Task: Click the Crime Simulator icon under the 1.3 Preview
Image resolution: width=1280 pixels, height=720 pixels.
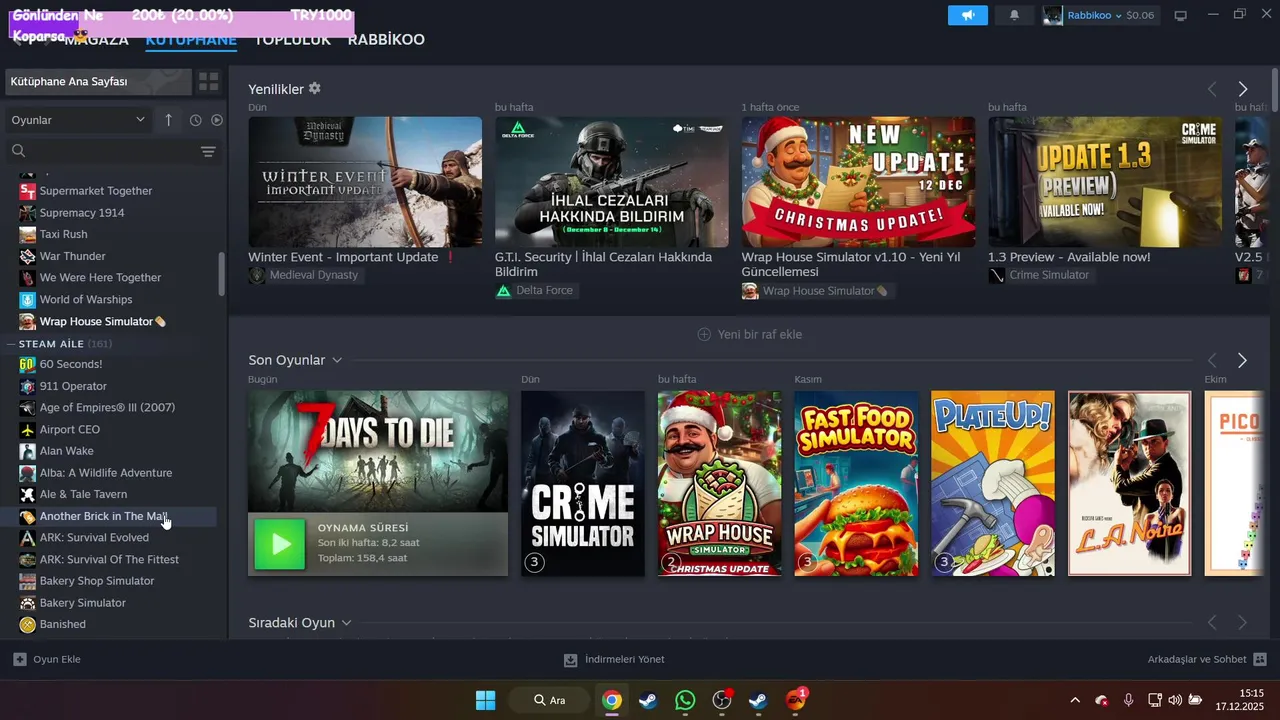Action: (997, 275)
